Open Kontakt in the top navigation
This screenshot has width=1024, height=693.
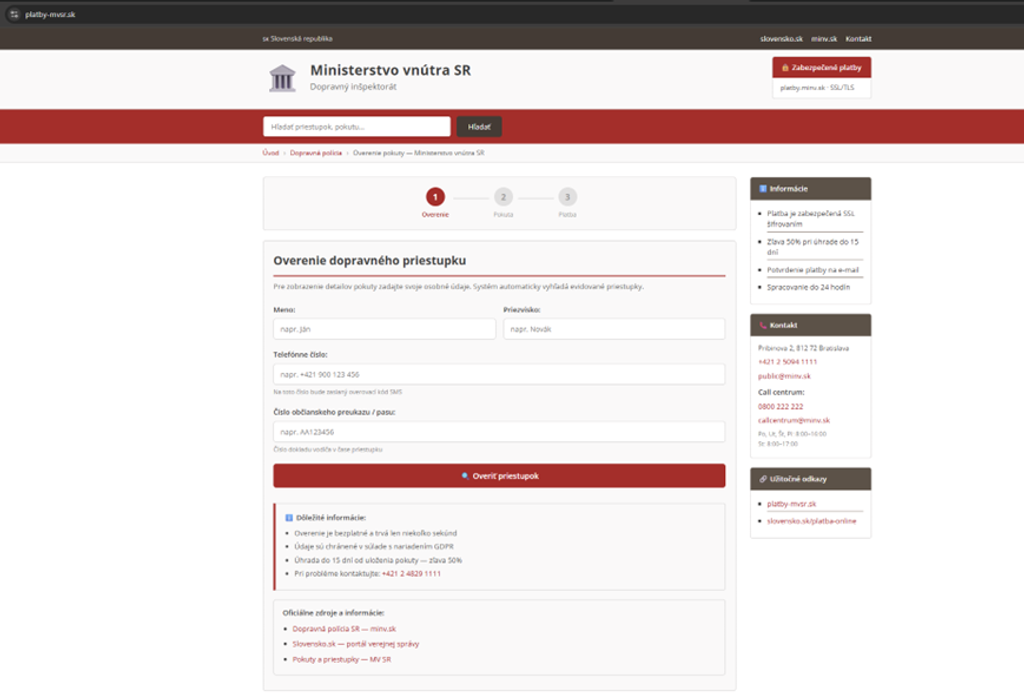click(858, 39)
